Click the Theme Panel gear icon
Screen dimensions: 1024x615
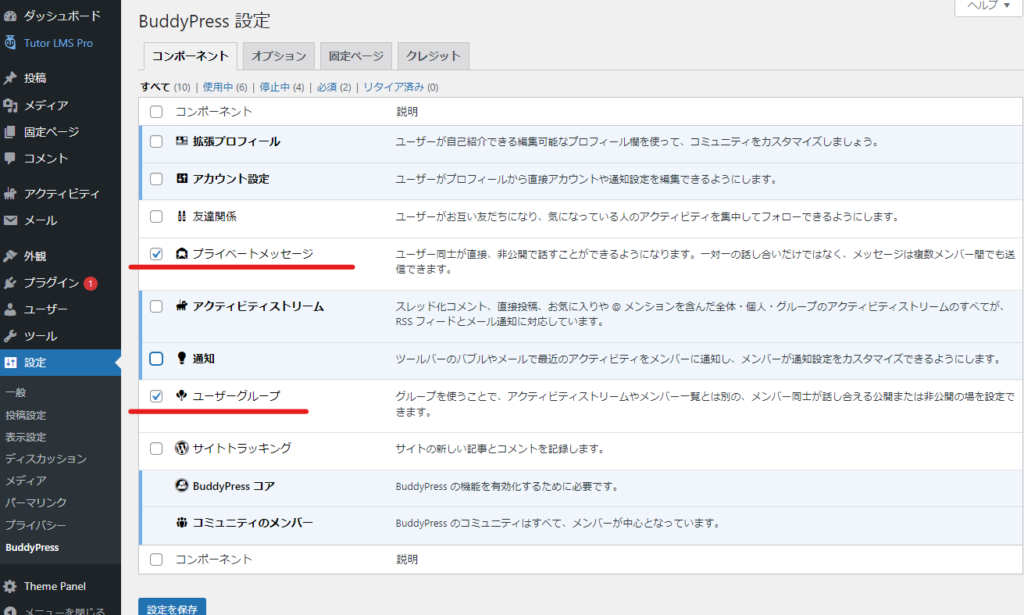[10, 586]
